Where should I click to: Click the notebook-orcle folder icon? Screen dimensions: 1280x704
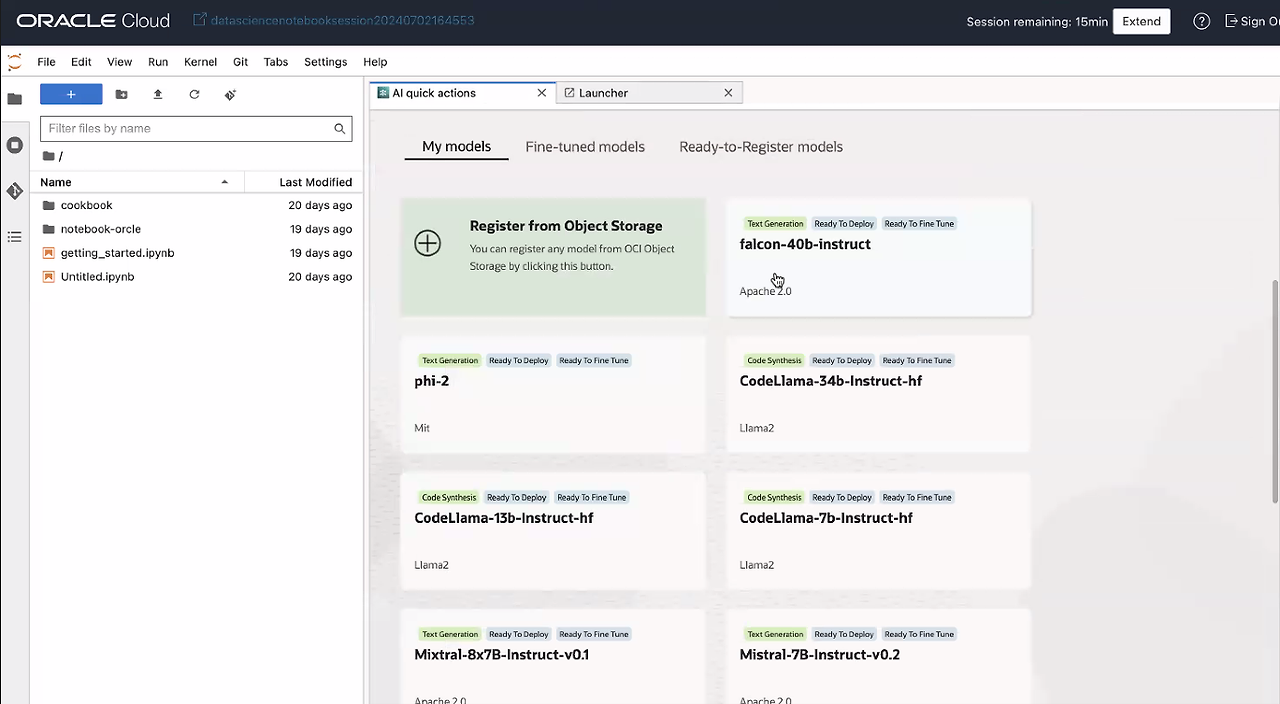(x=48, y=229)
